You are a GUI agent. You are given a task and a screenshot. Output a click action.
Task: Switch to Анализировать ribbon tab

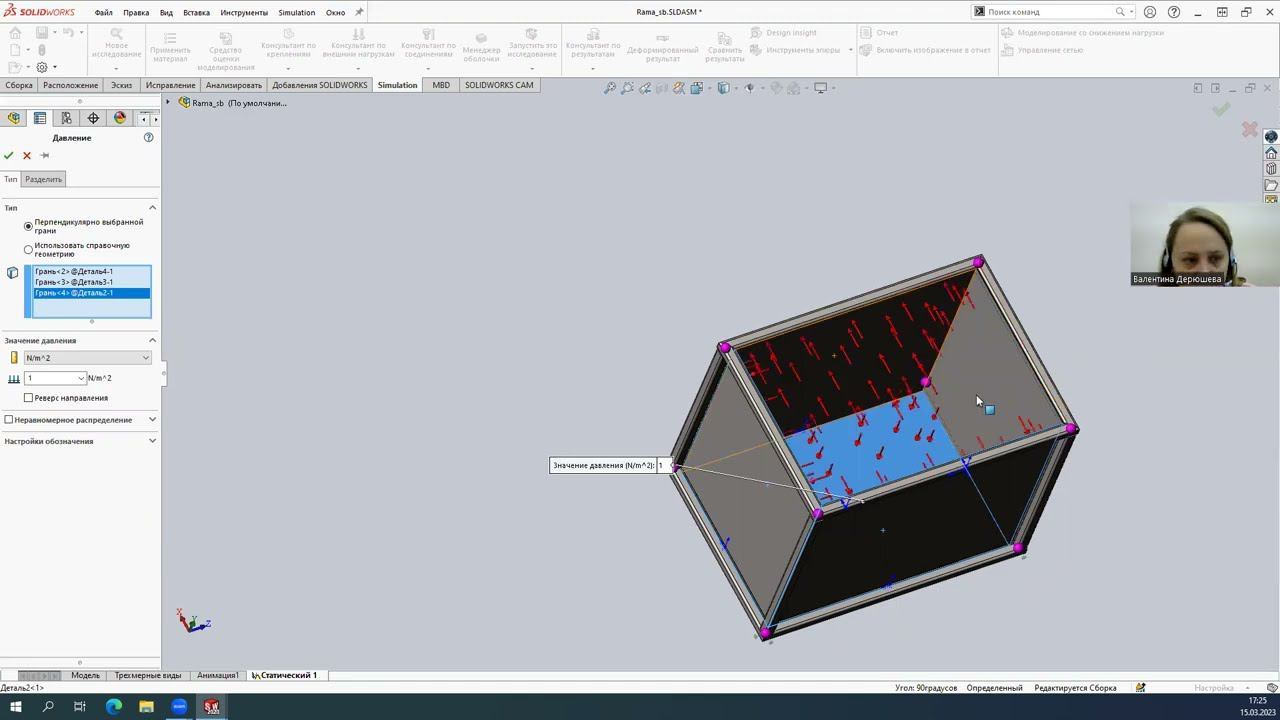pyautogui.click(x=233, y=85)
